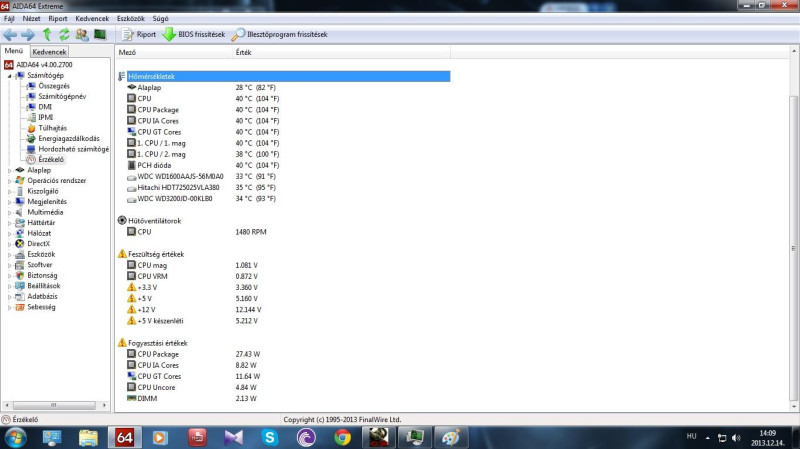Expand the Megjelenítés tree node
The image size is (800, 449).
[9, 202]
